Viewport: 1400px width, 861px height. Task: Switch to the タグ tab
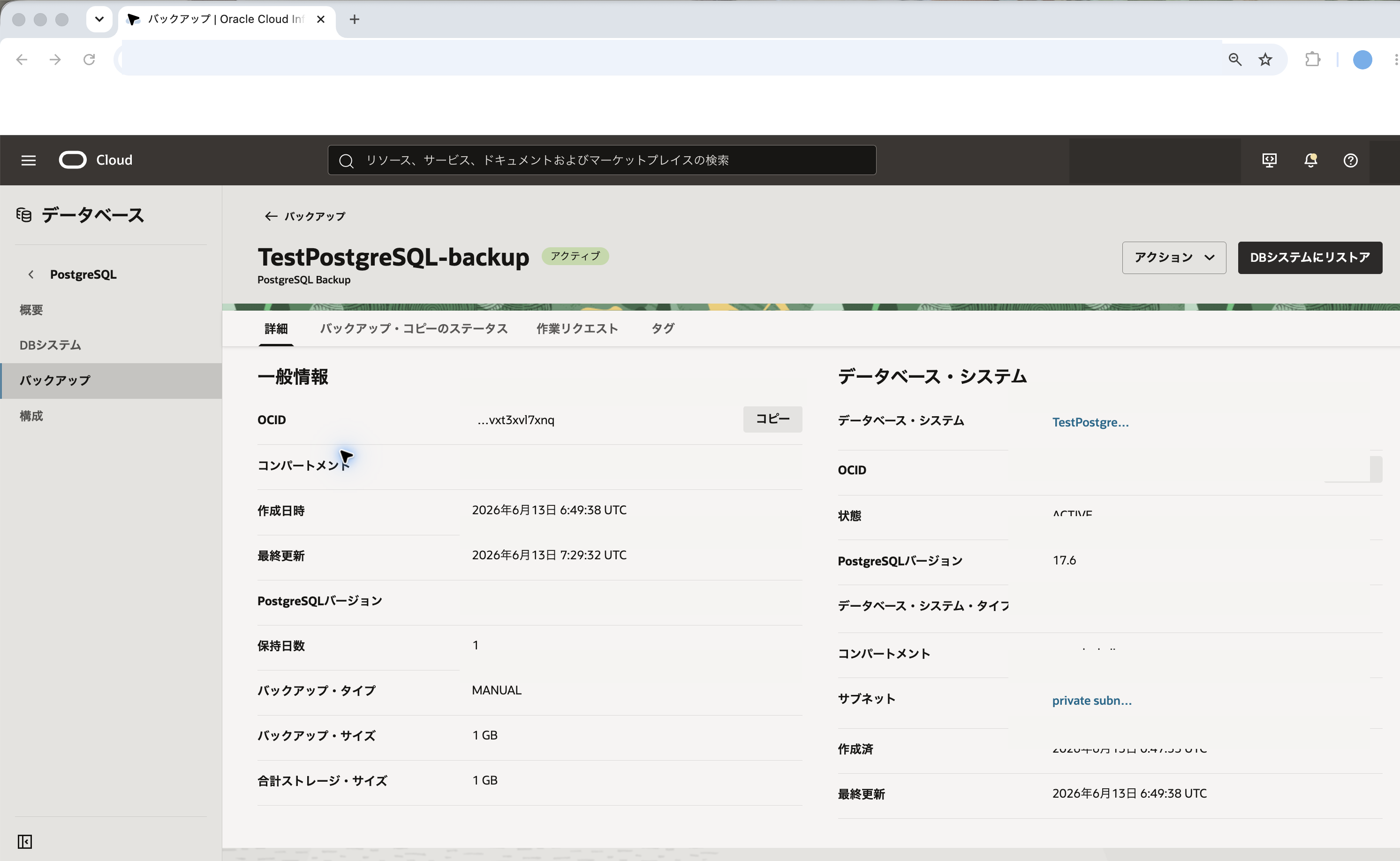[663, 328]
